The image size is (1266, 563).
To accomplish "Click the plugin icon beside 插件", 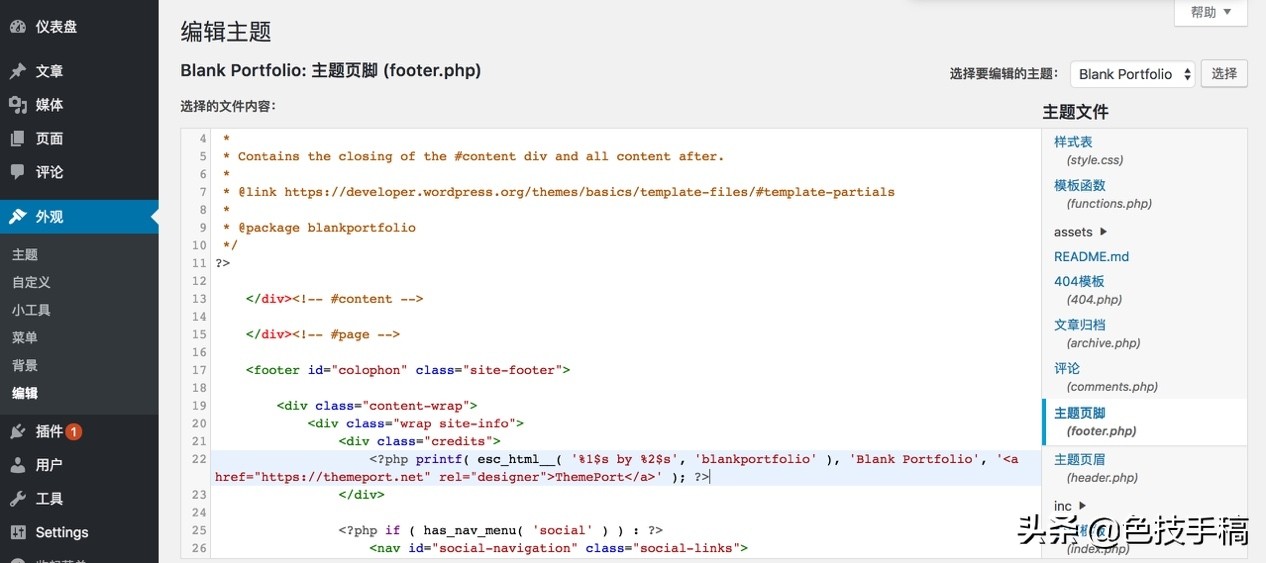I will coord(18,432).
